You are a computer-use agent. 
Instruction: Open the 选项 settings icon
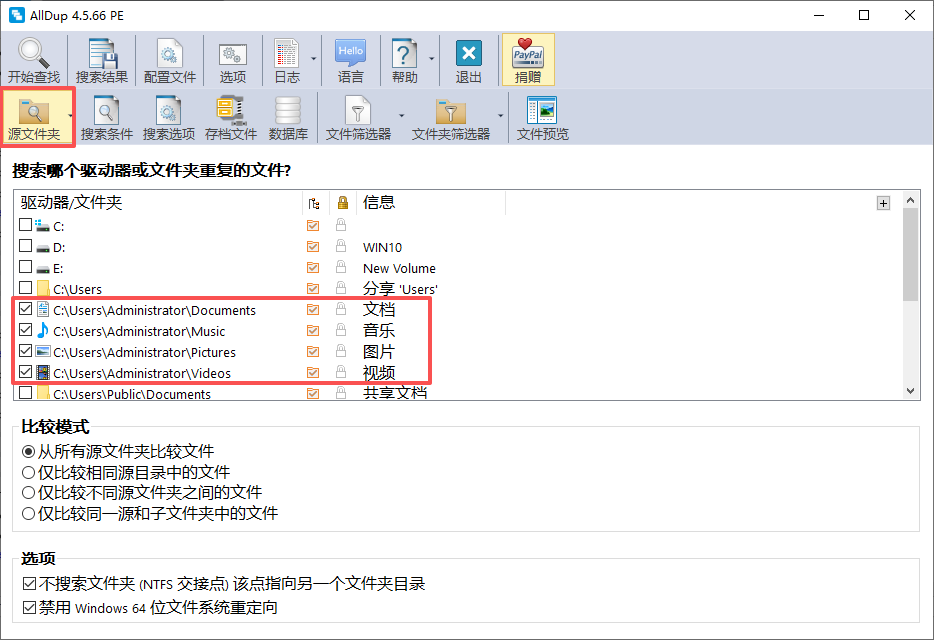[233, 60]
